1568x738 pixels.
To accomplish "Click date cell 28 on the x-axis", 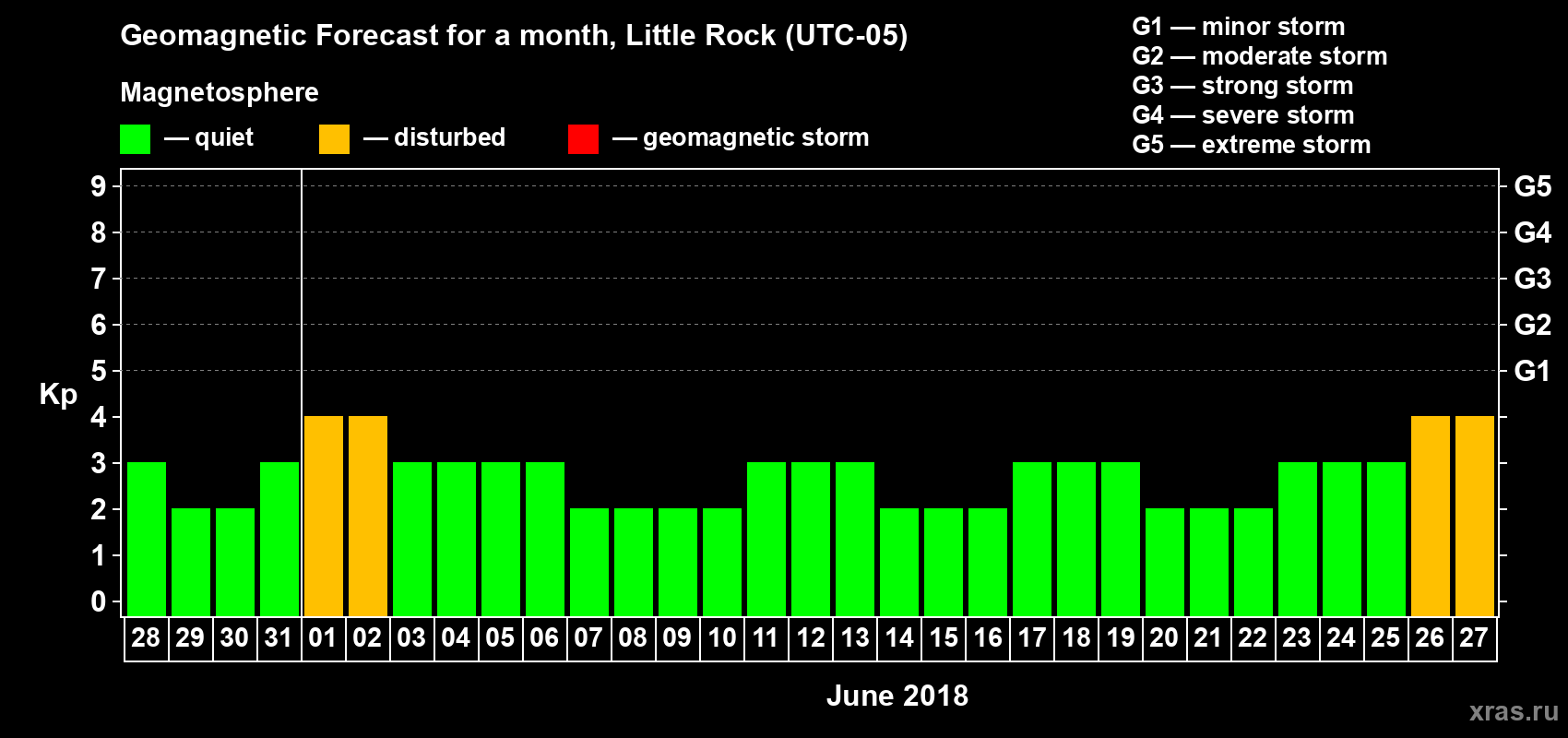I will click(147, 638).
